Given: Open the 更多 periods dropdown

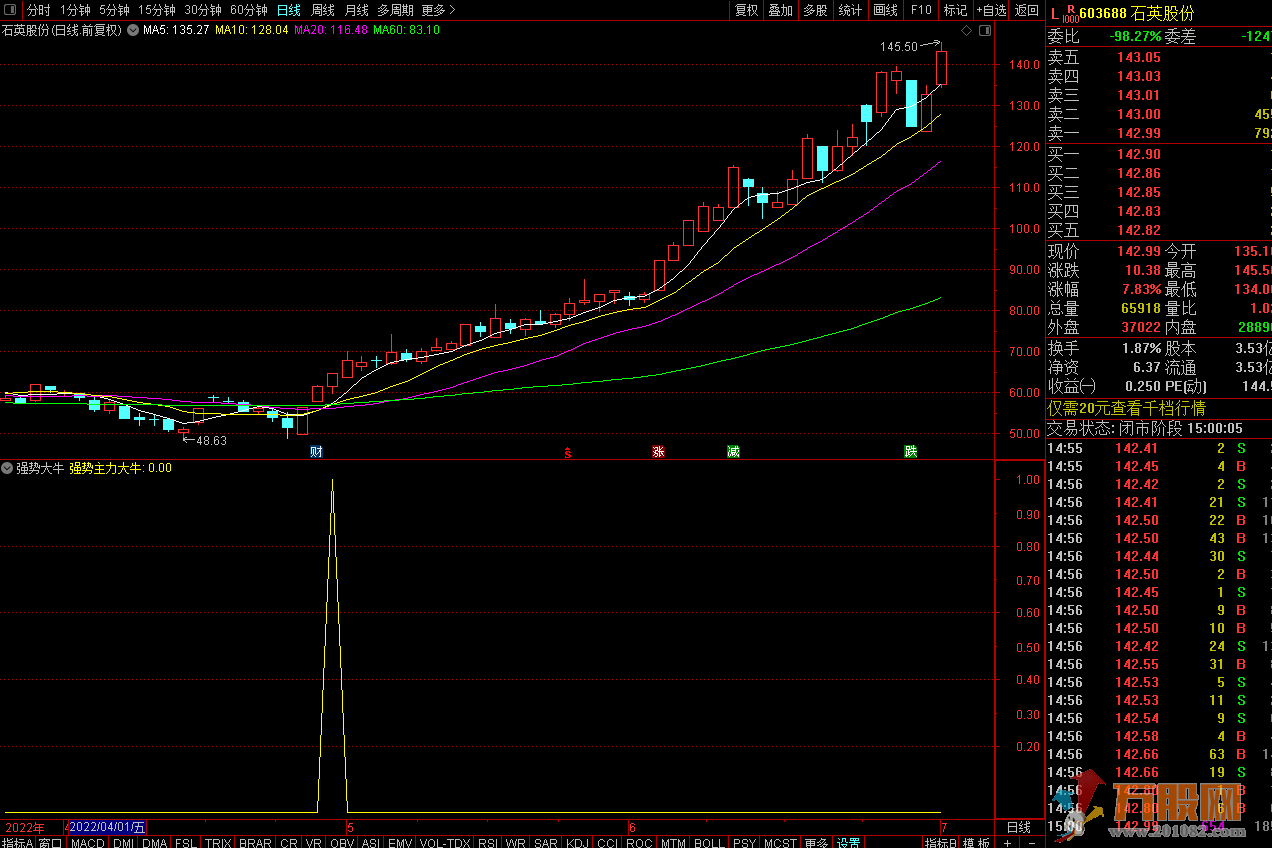Looking at the screenshot, I should [x=437, y=10].
